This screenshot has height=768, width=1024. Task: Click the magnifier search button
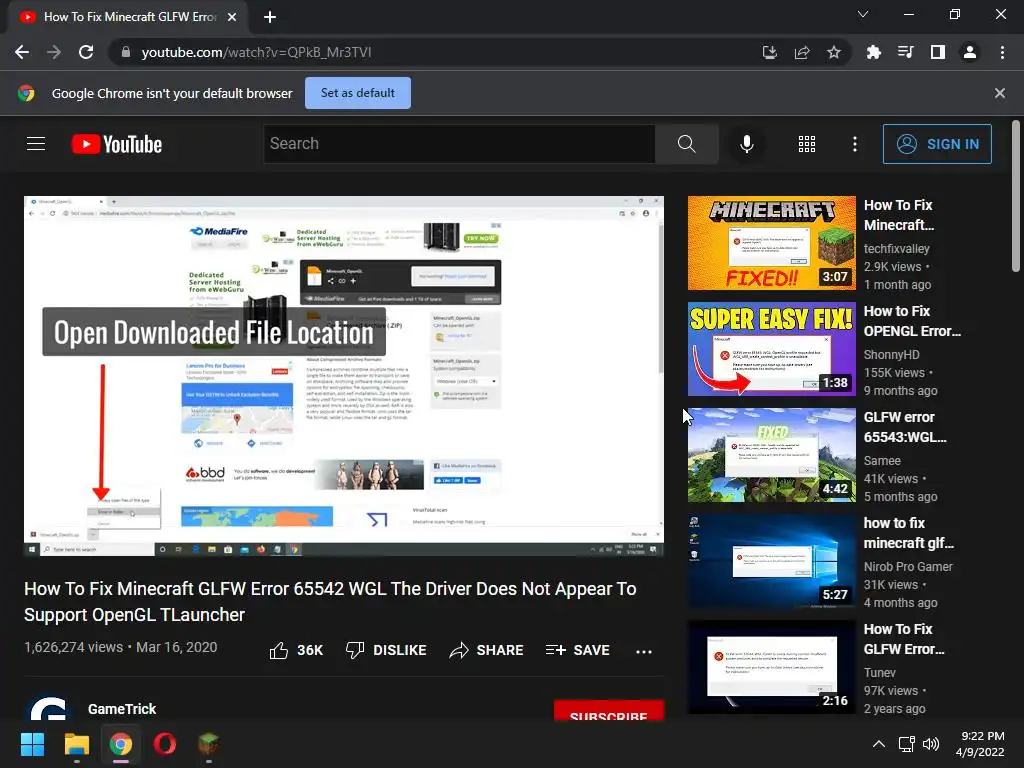686,144
